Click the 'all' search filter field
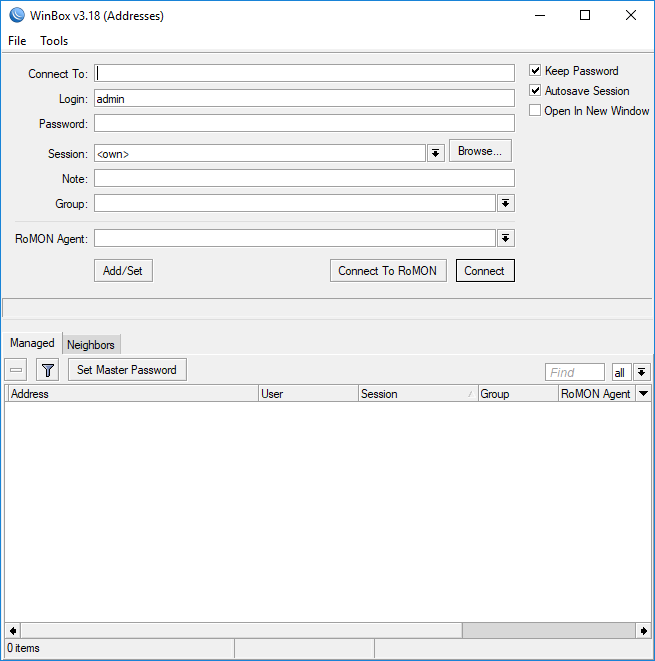Screen dimensions: 655x661 621,372
